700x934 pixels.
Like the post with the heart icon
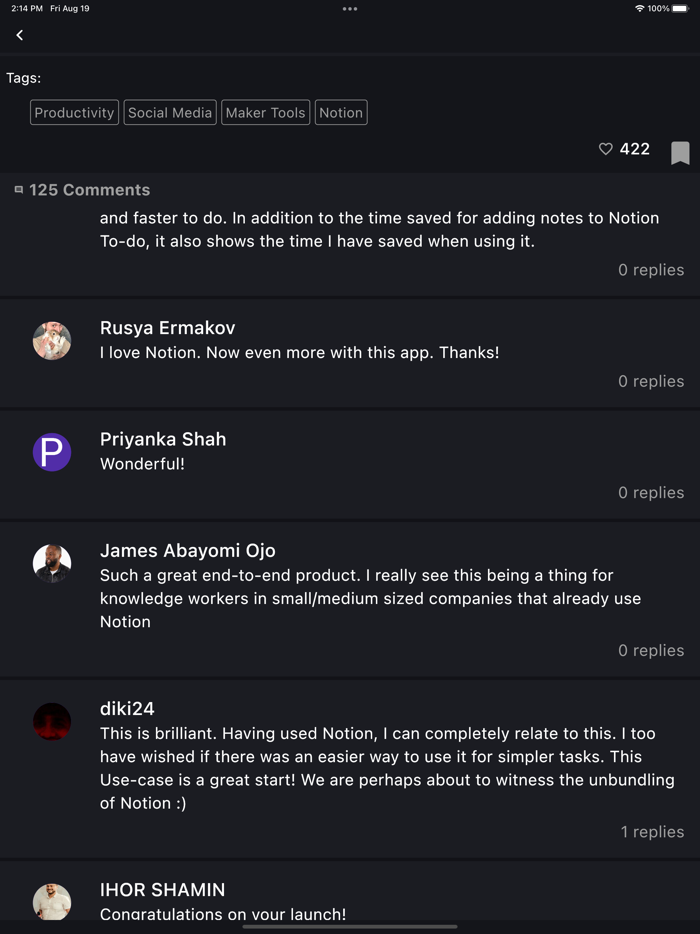click(605, 148)
